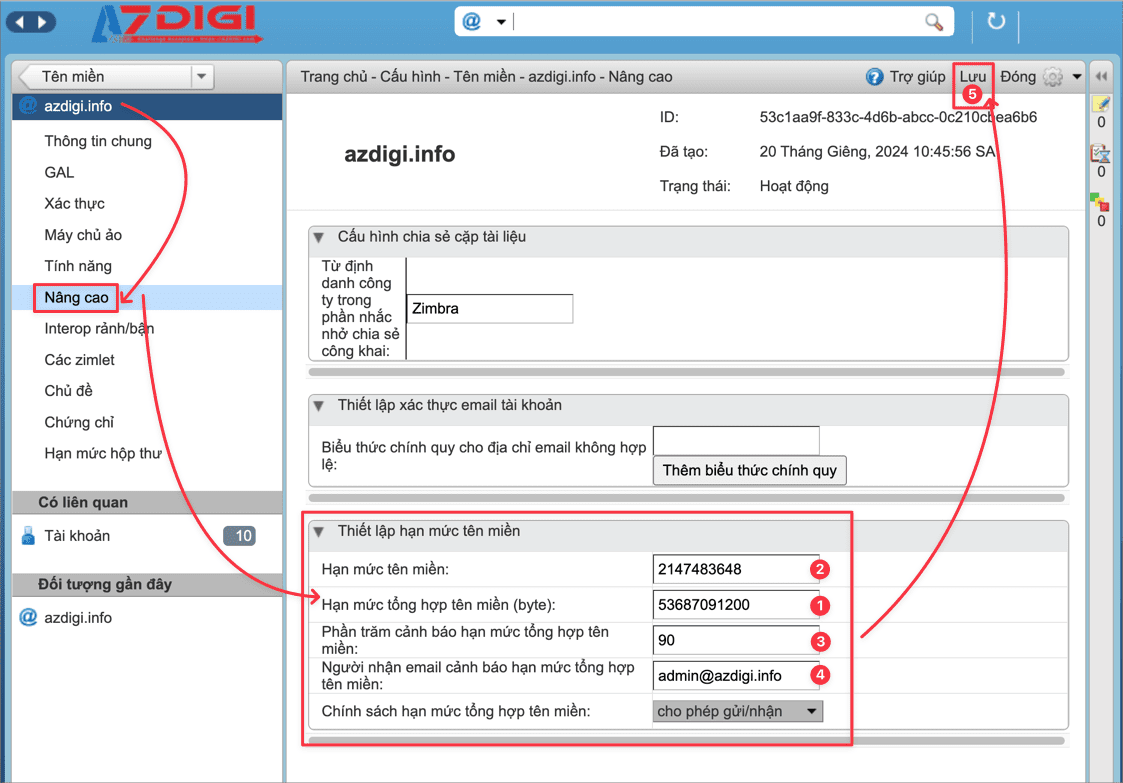This screenshot has height=783, width=1123.
Task: Collapse Thiết lập xác thực email section
Action: click(x=319, y=405)
